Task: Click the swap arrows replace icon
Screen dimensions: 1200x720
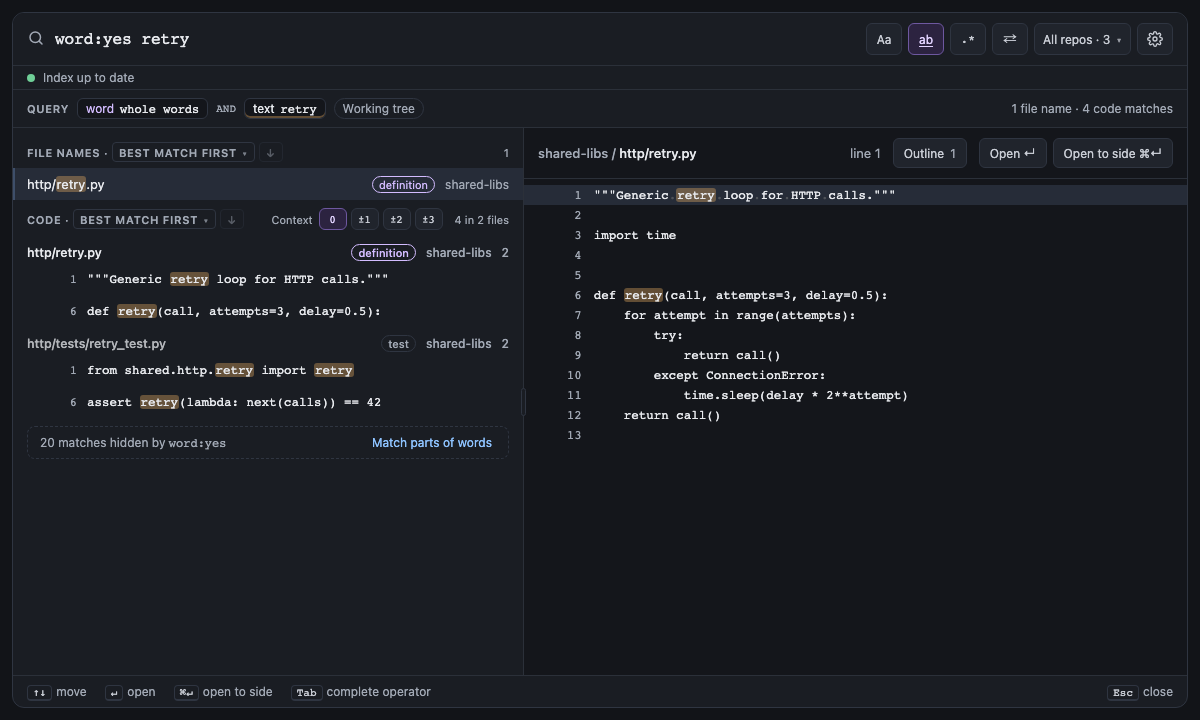Action: [1010, 39]
